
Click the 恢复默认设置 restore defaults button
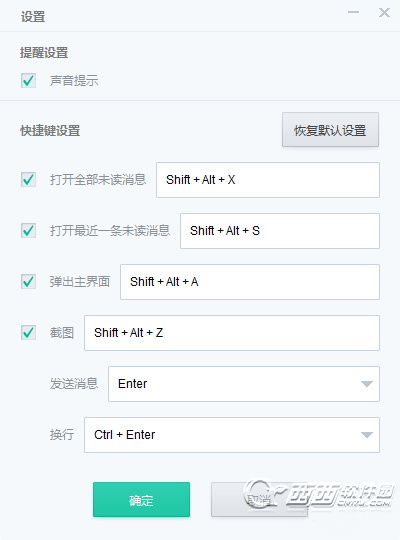point(330,130)
